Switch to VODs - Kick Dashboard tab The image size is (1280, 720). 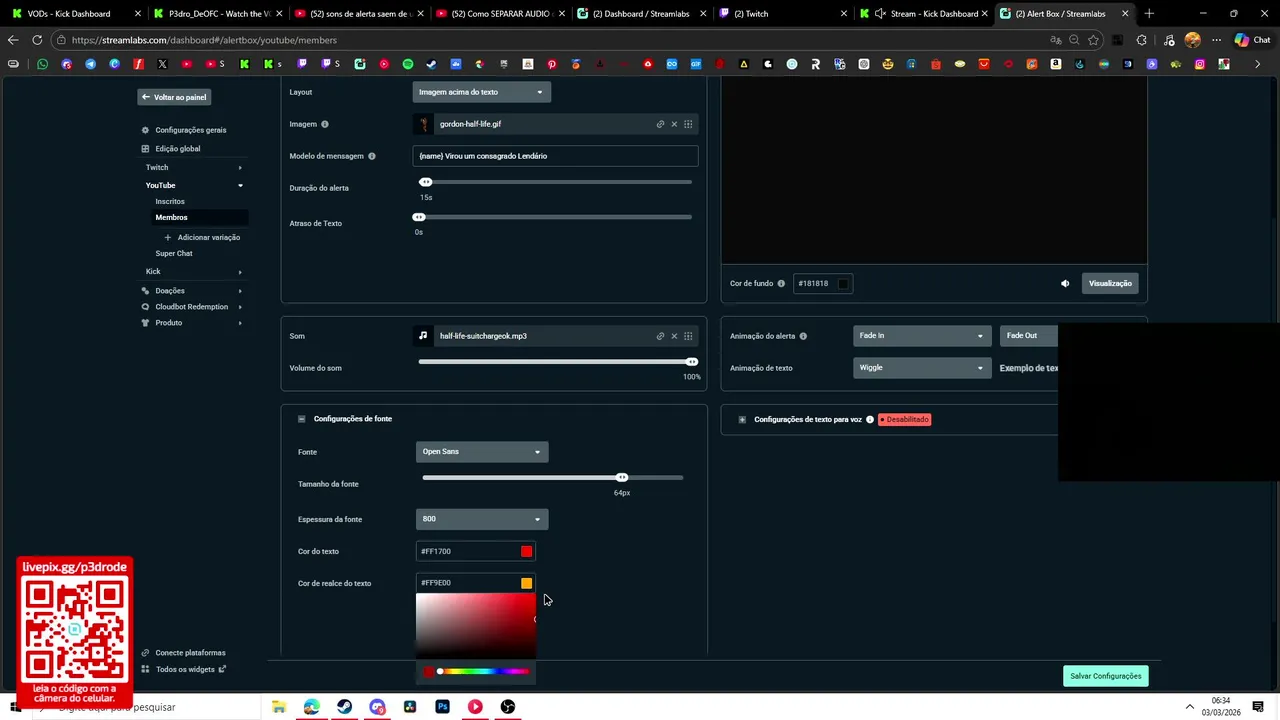click(70, 14)
